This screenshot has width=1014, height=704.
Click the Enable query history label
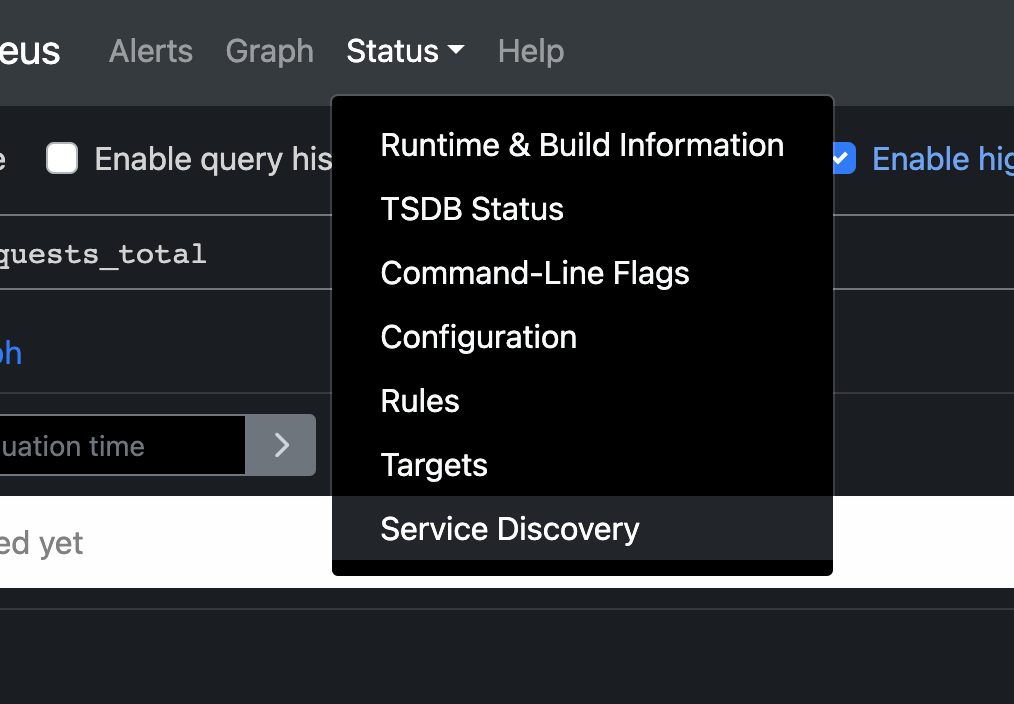click(212, 159)
